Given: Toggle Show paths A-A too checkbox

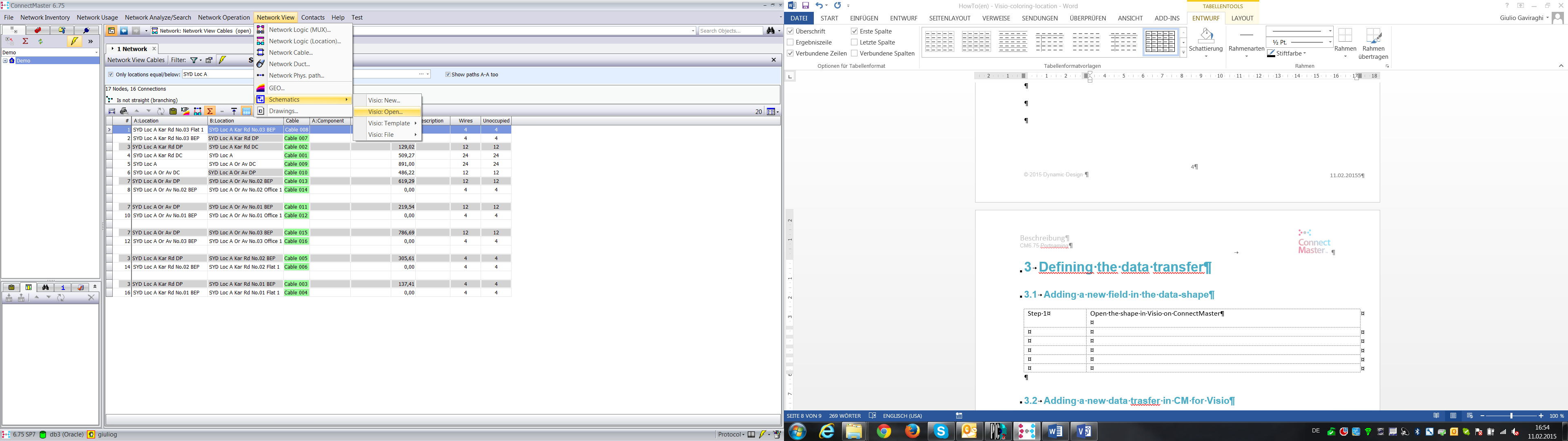Looking at the screenshot, I should (448, 74).
